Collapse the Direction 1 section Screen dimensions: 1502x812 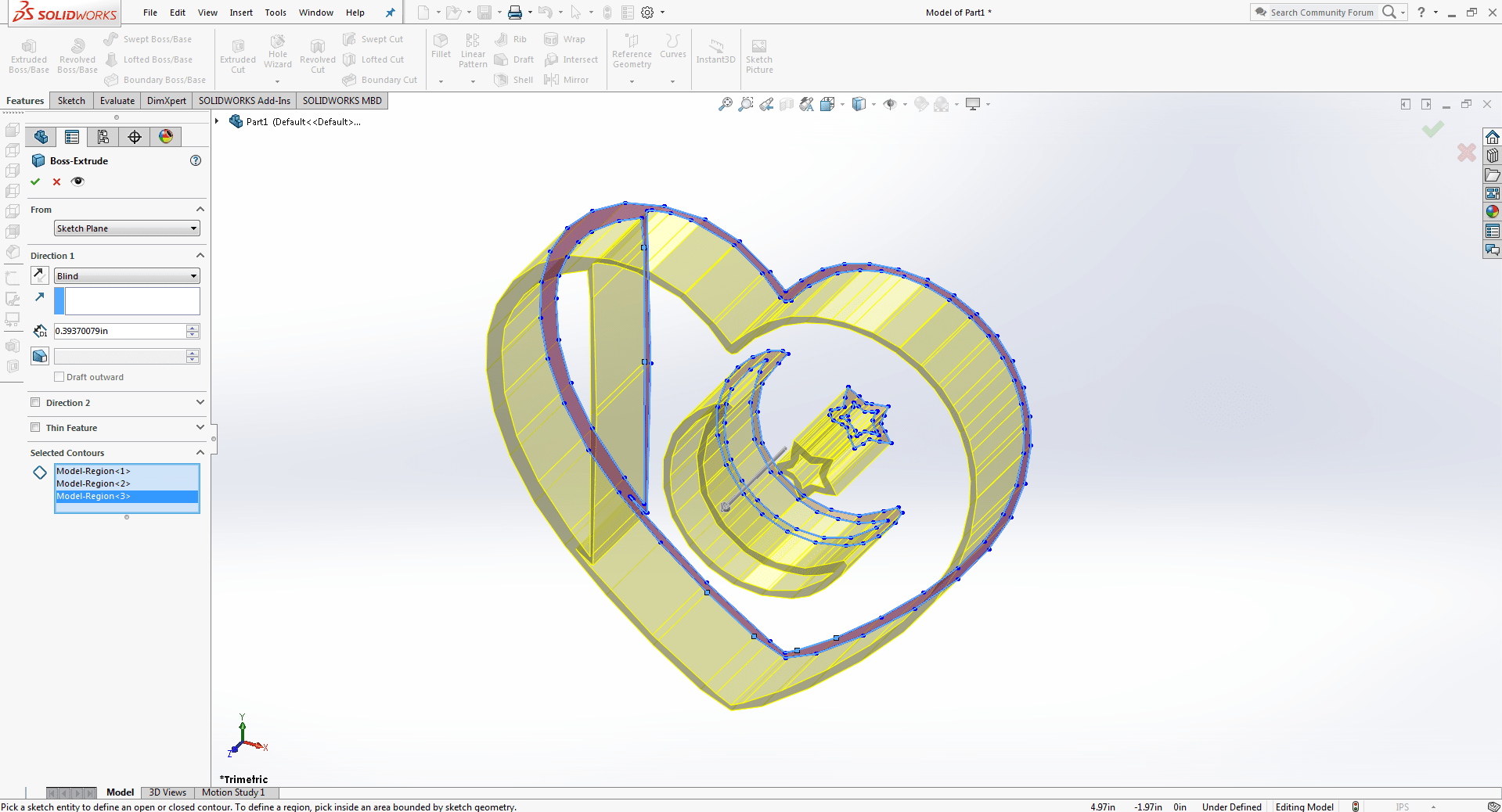tap(200, 256)
